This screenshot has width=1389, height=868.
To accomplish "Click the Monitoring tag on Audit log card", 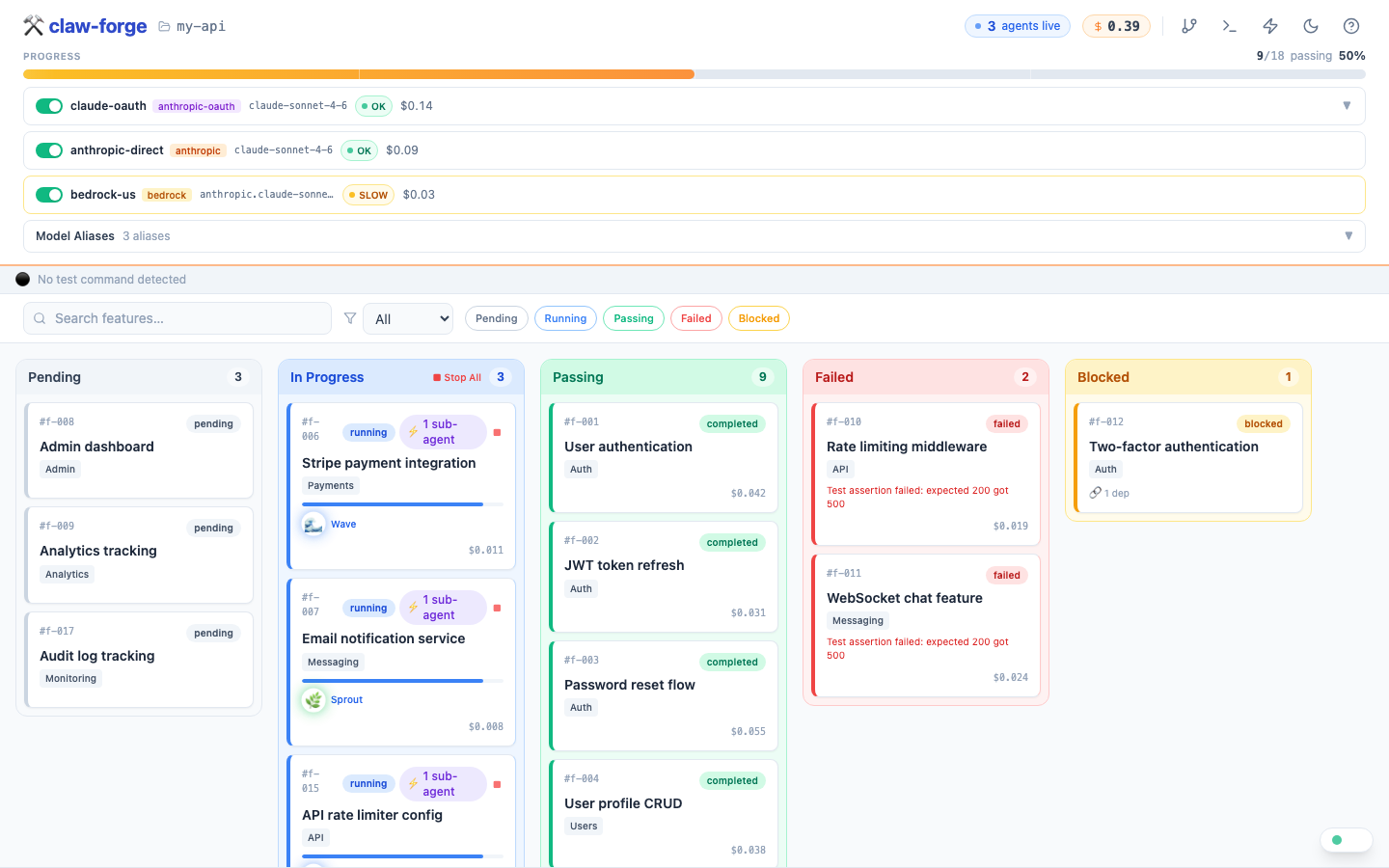I will (70, 679).
